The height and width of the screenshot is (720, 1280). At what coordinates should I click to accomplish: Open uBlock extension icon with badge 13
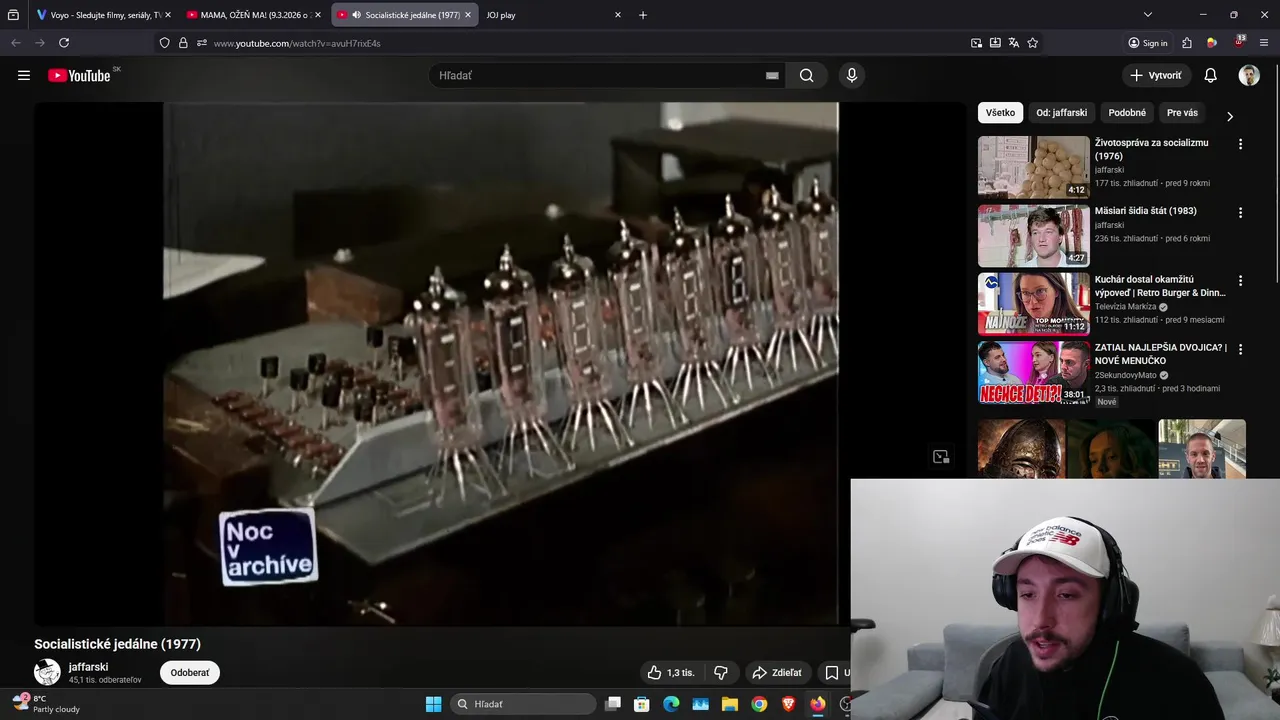pyautogui.click(x=1239, y=43)
